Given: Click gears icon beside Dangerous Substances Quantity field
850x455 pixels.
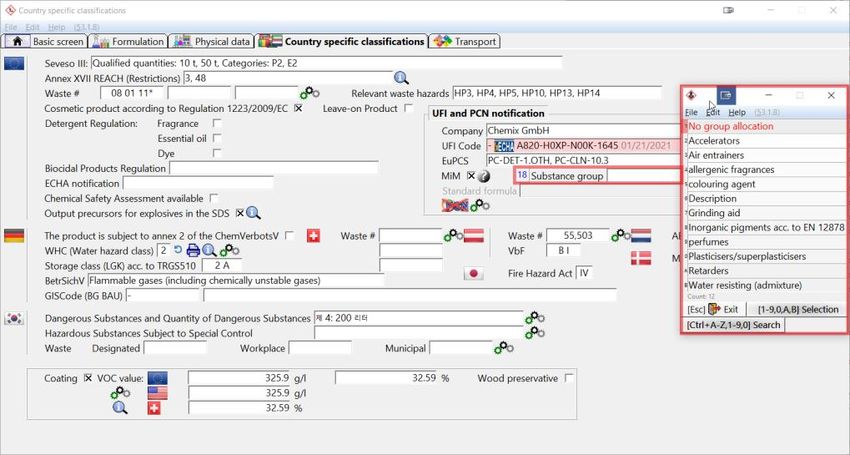Looking at the screenshot, I should coord(535,318).
